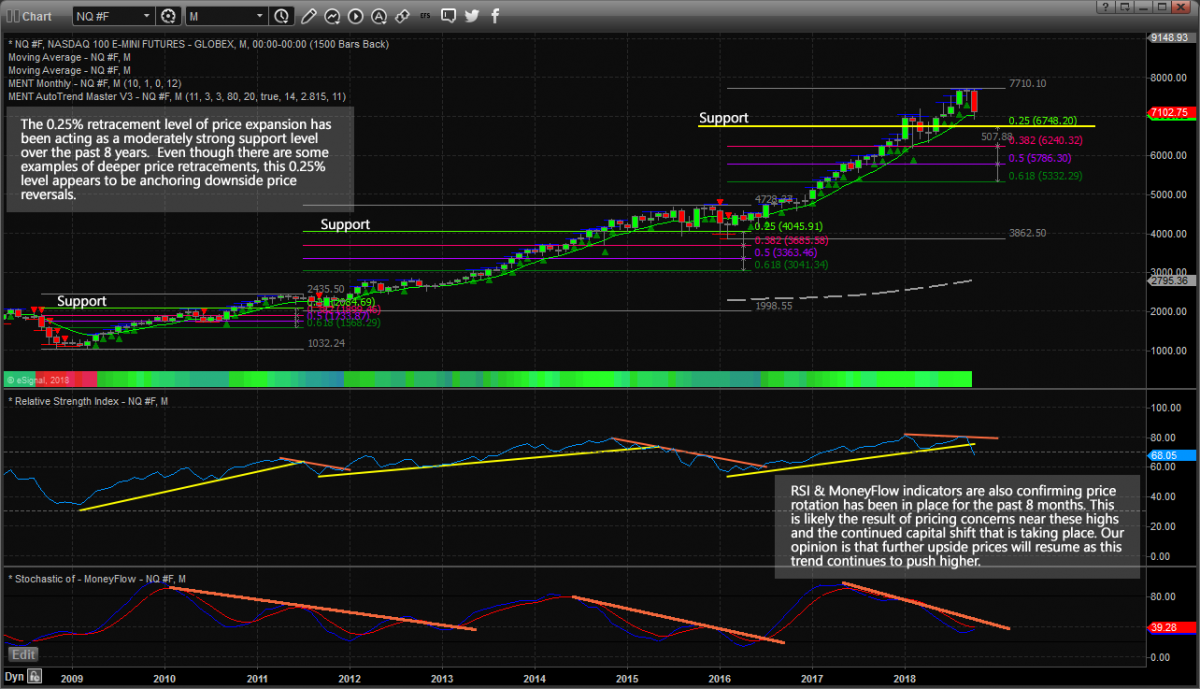This screenshot has height=689, width=1200.
Task: Open the symbol settings gear icon
Action: [168, 16]
